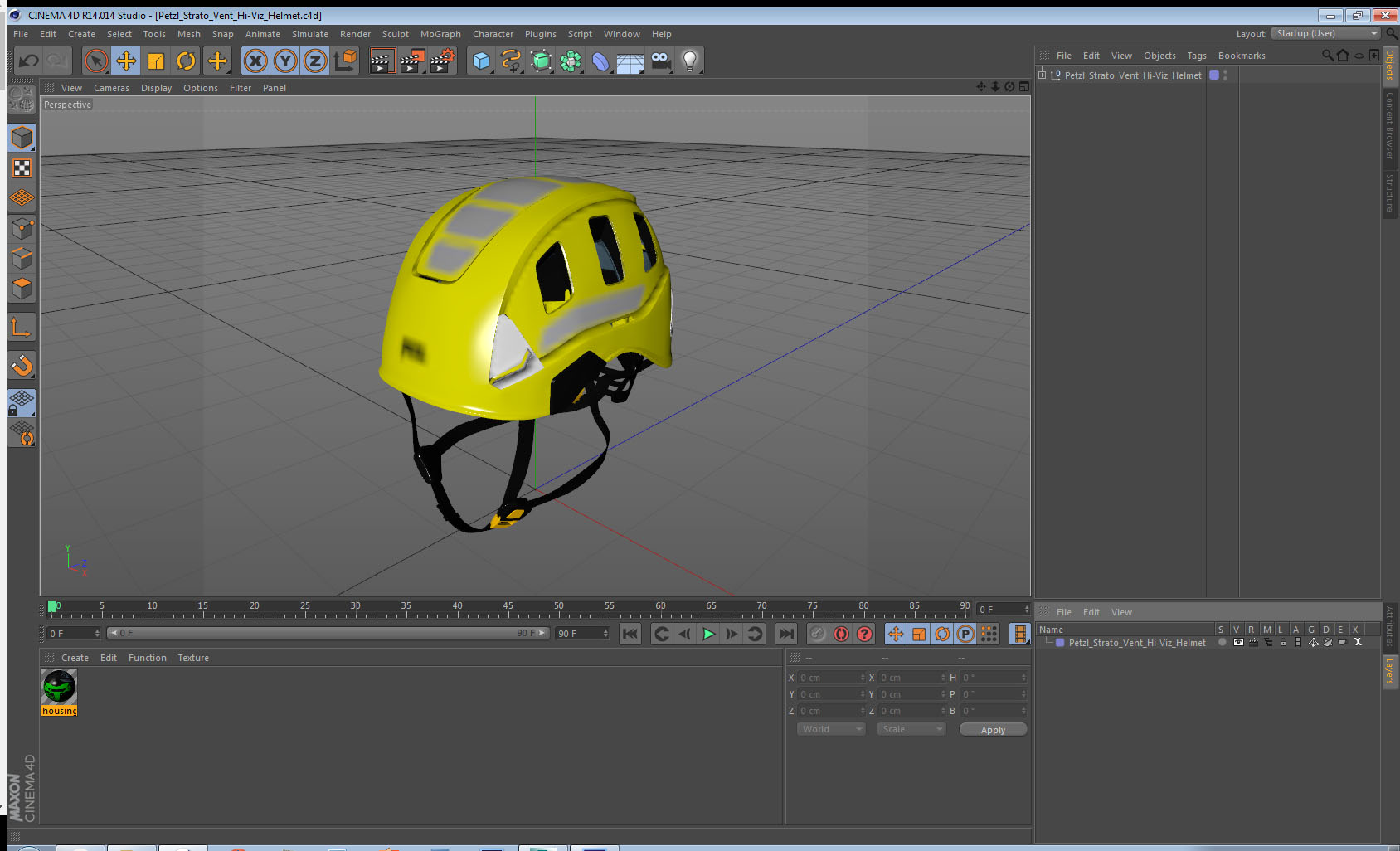Open the MoGraph menu
Screen dimensions: 1400x851
[x=440, y=34]
